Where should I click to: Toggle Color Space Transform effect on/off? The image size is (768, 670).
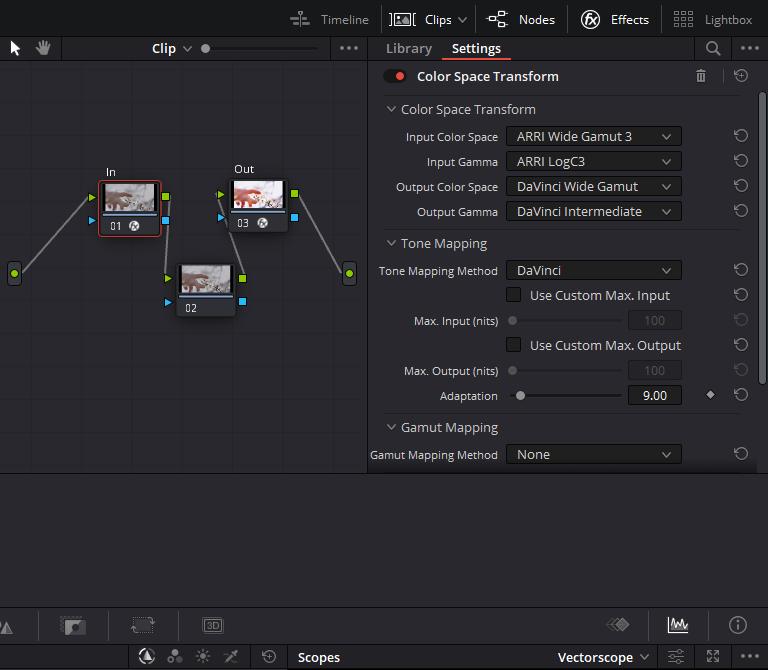tap(395, 76)
